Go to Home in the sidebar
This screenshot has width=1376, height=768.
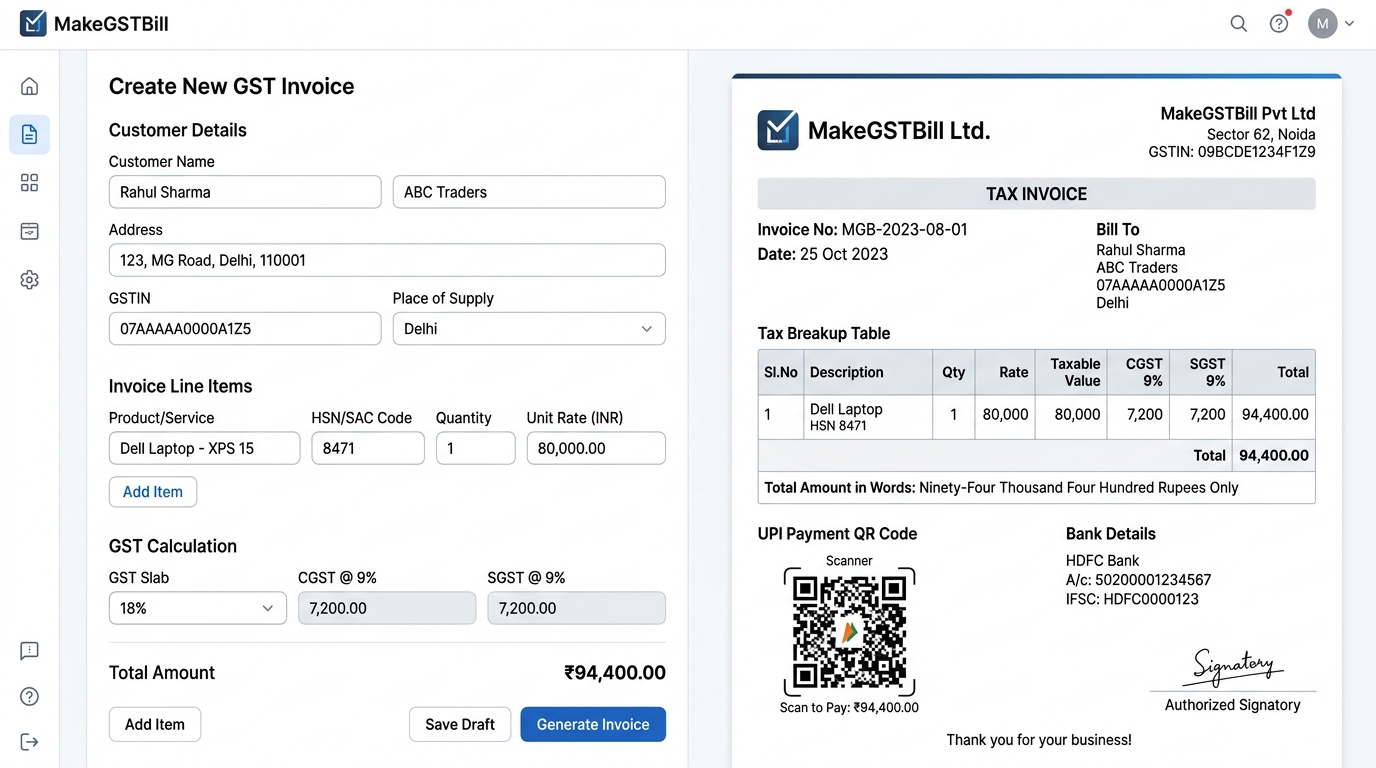tap(30, 86)
